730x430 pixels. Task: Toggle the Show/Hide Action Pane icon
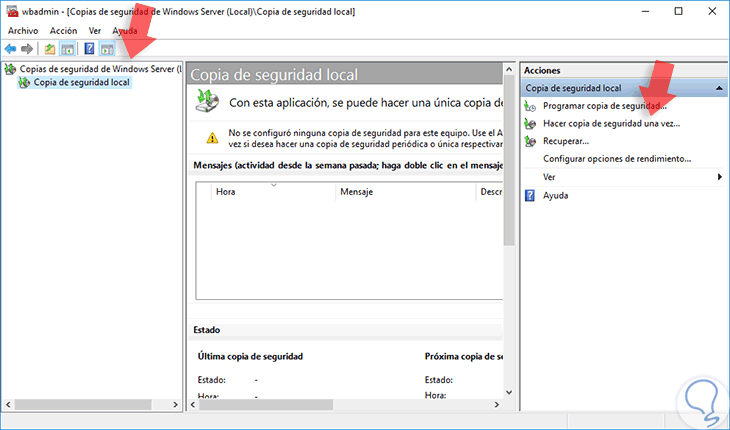107,49
